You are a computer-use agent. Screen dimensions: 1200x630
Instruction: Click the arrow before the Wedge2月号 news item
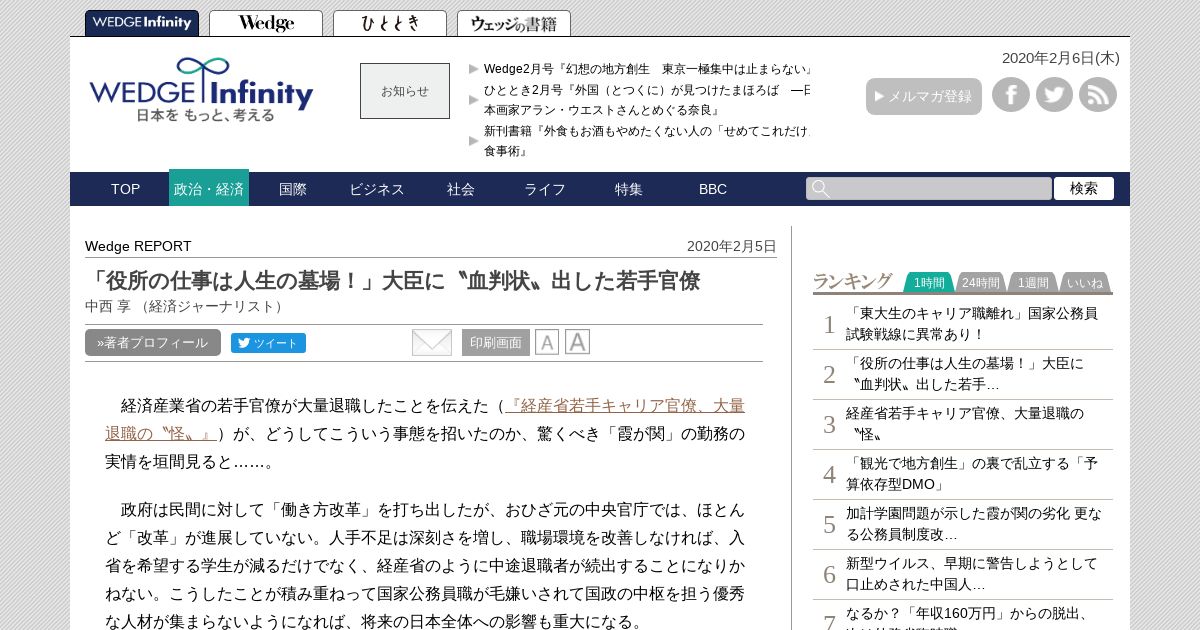point(474,69)
